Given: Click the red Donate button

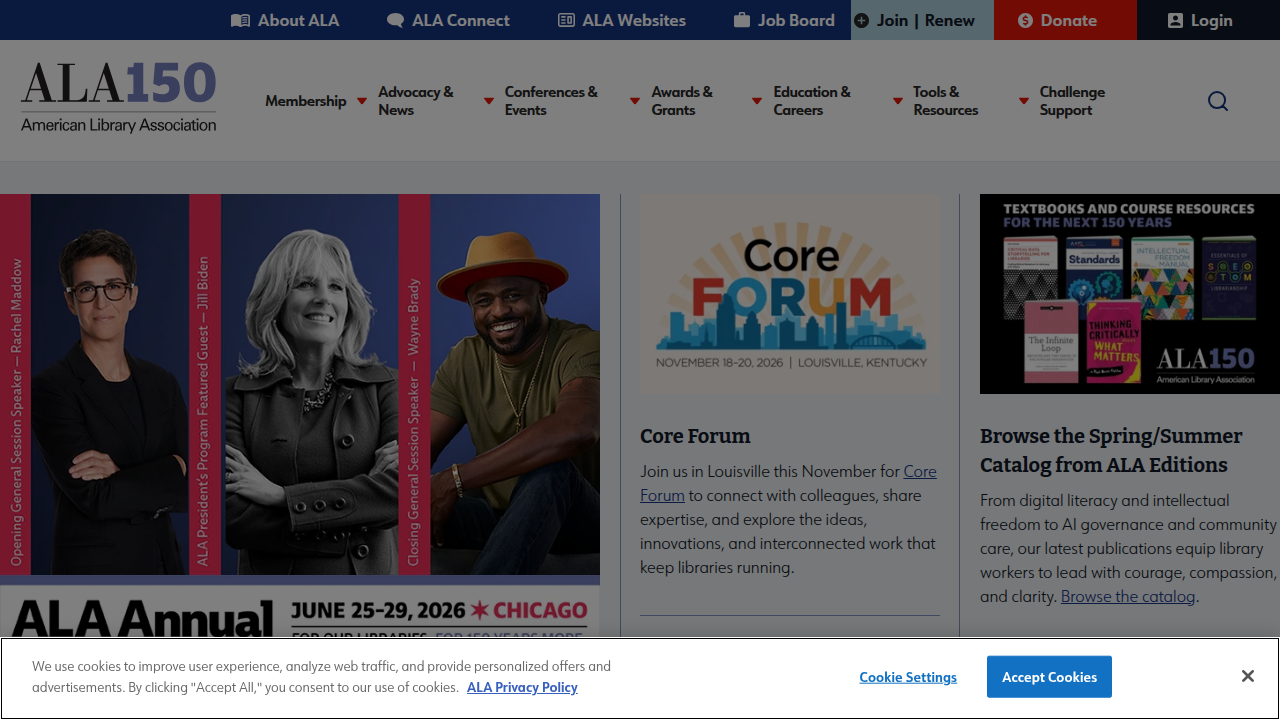Looking at the screenshot, I should tap(1065, 20).
